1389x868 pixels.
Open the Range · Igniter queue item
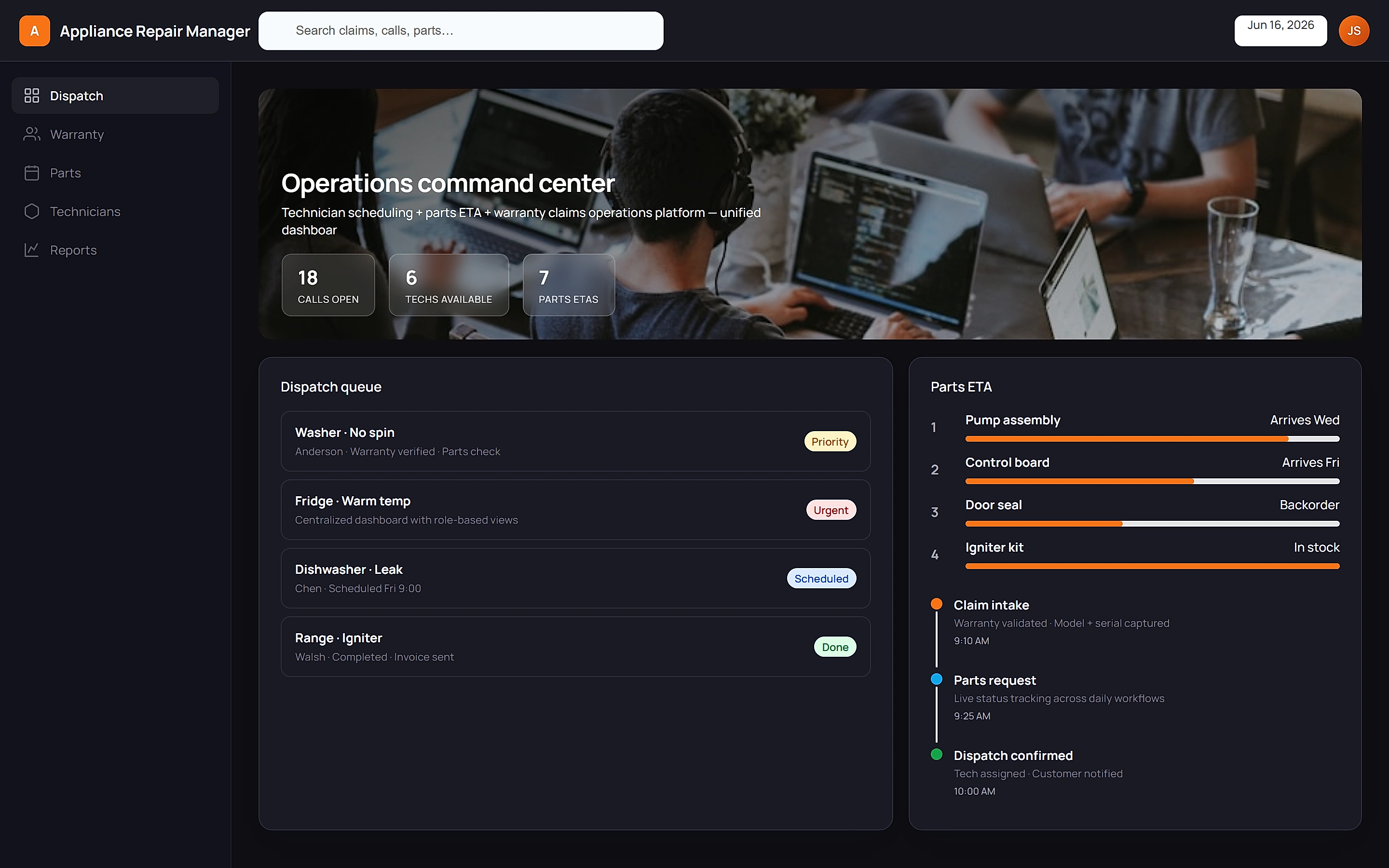click(x=575, y=646)
